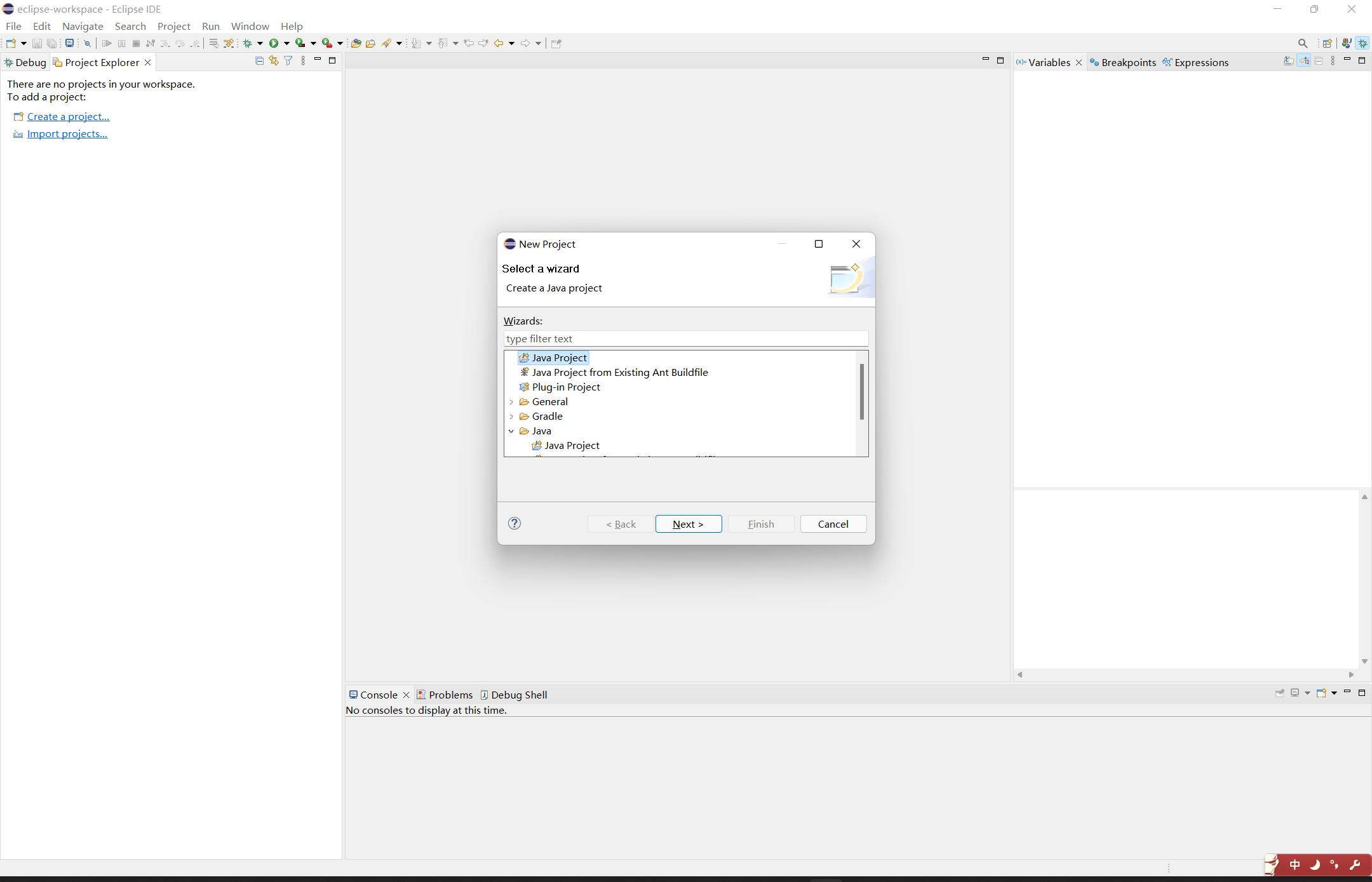Open Project Explorer filter funnel icon
This screenshot has width=1372, height=882.
tap(288, 61)
